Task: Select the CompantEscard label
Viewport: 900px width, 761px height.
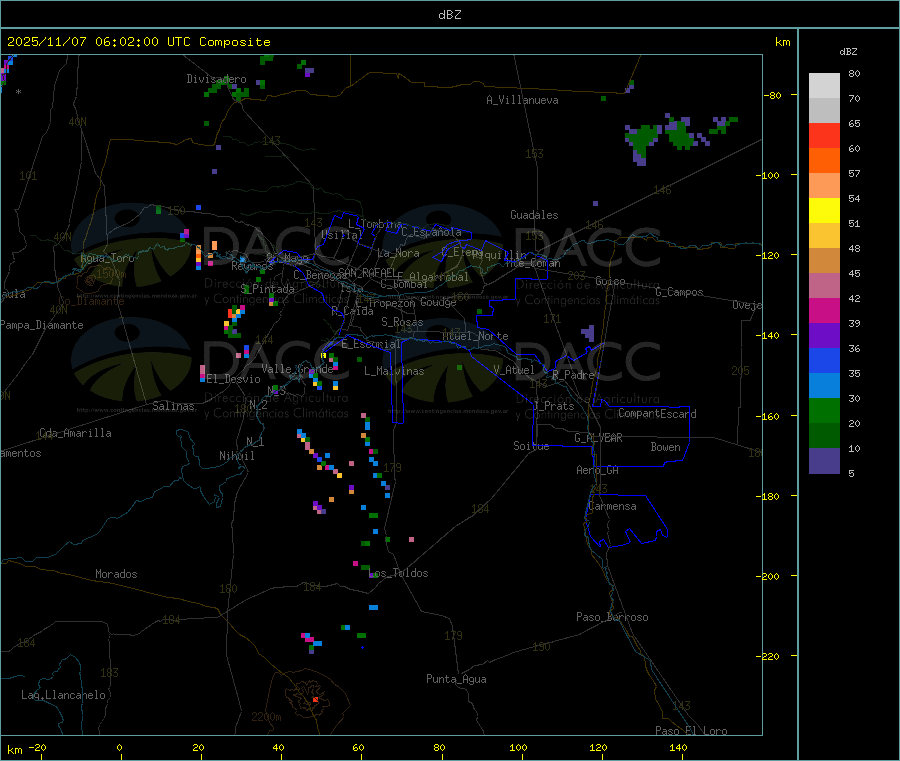Action: click(x=657, y=414)
